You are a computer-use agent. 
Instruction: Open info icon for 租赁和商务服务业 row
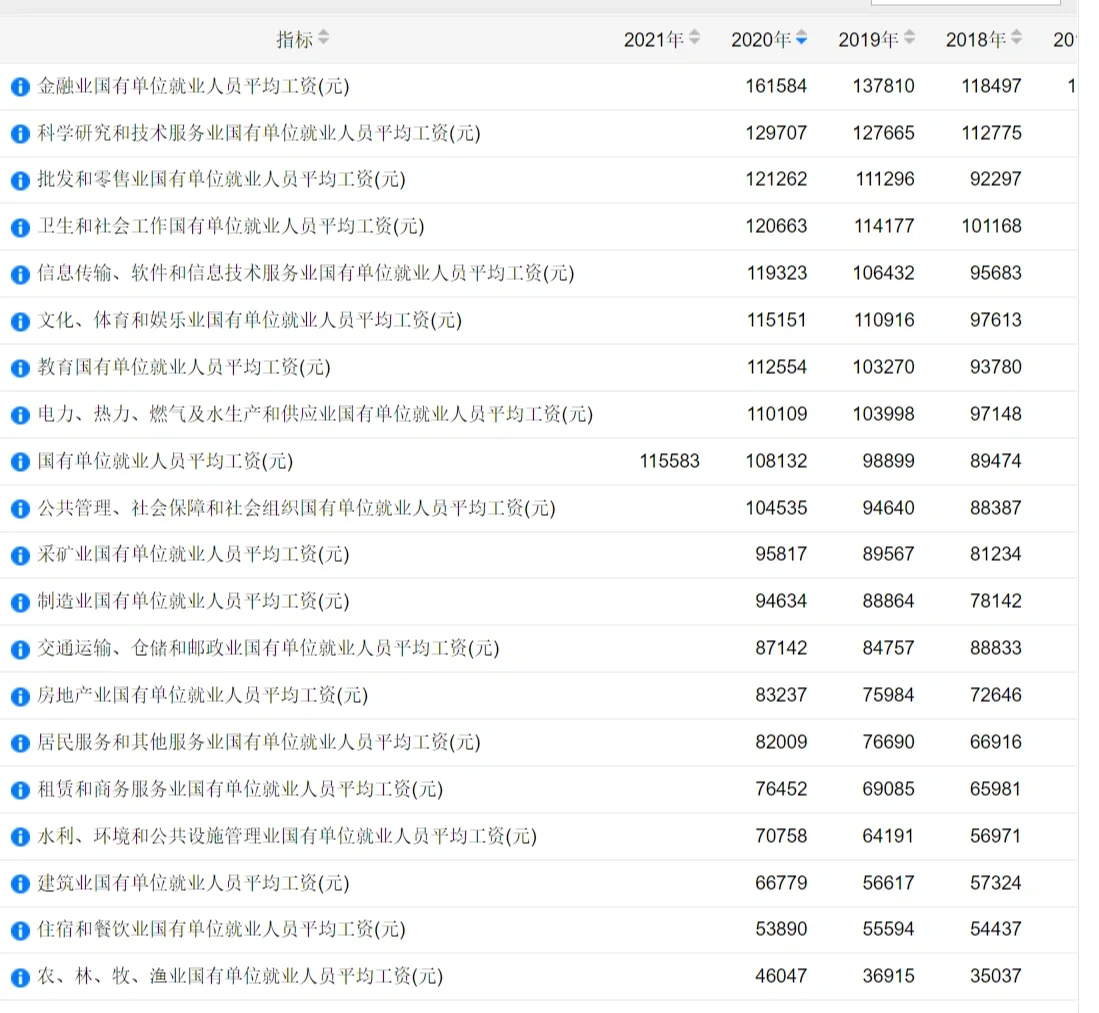[x=20, y=790]
